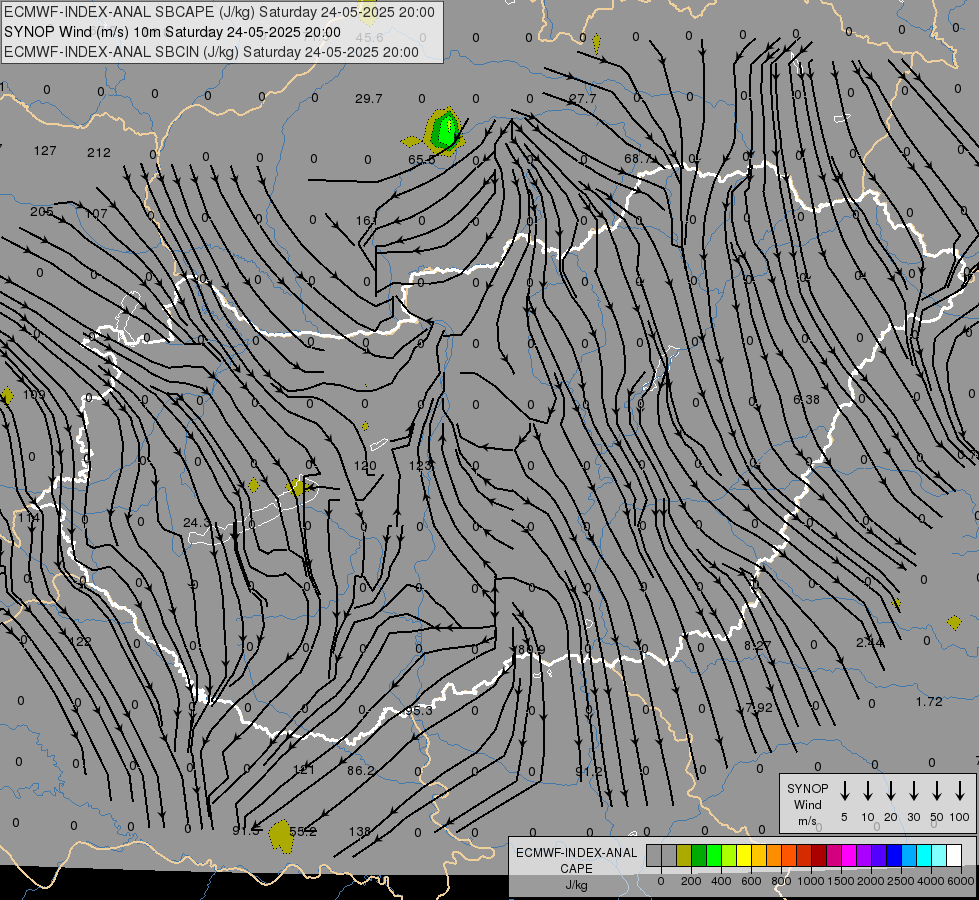Pick the dark green CAPE legend swatch
The height and width of the screenshot is (900, 979).
point(699,856)
